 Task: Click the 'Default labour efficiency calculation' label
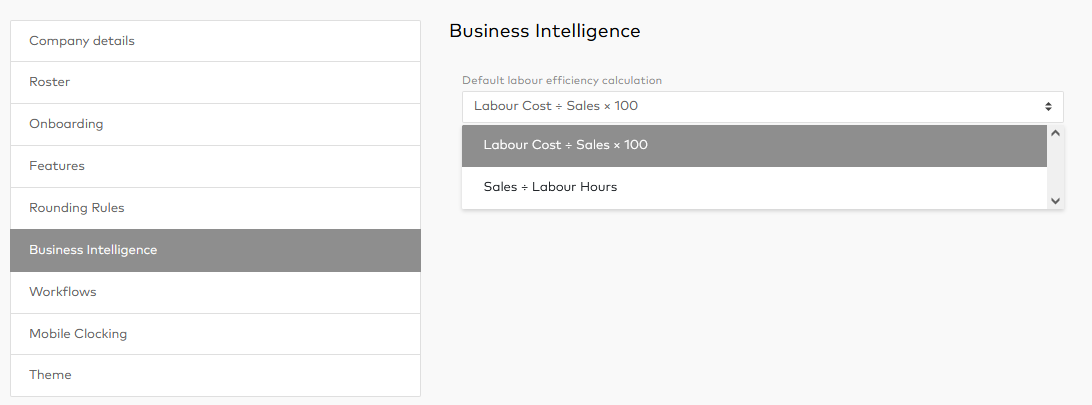point(561,80)
